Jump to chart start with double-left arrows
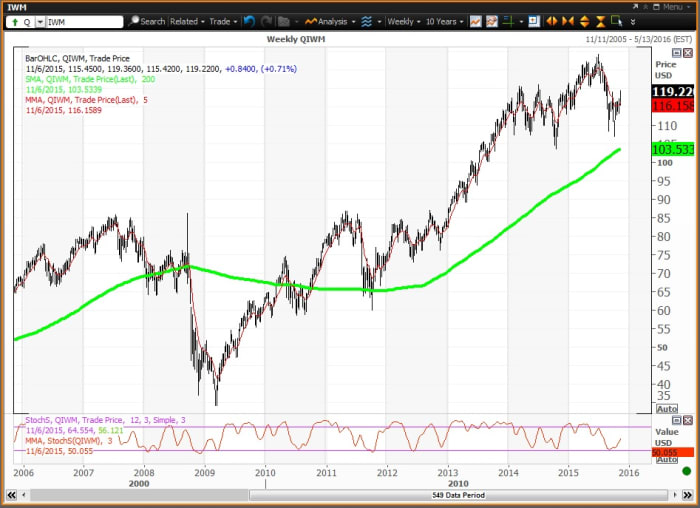 pos(12,495)
